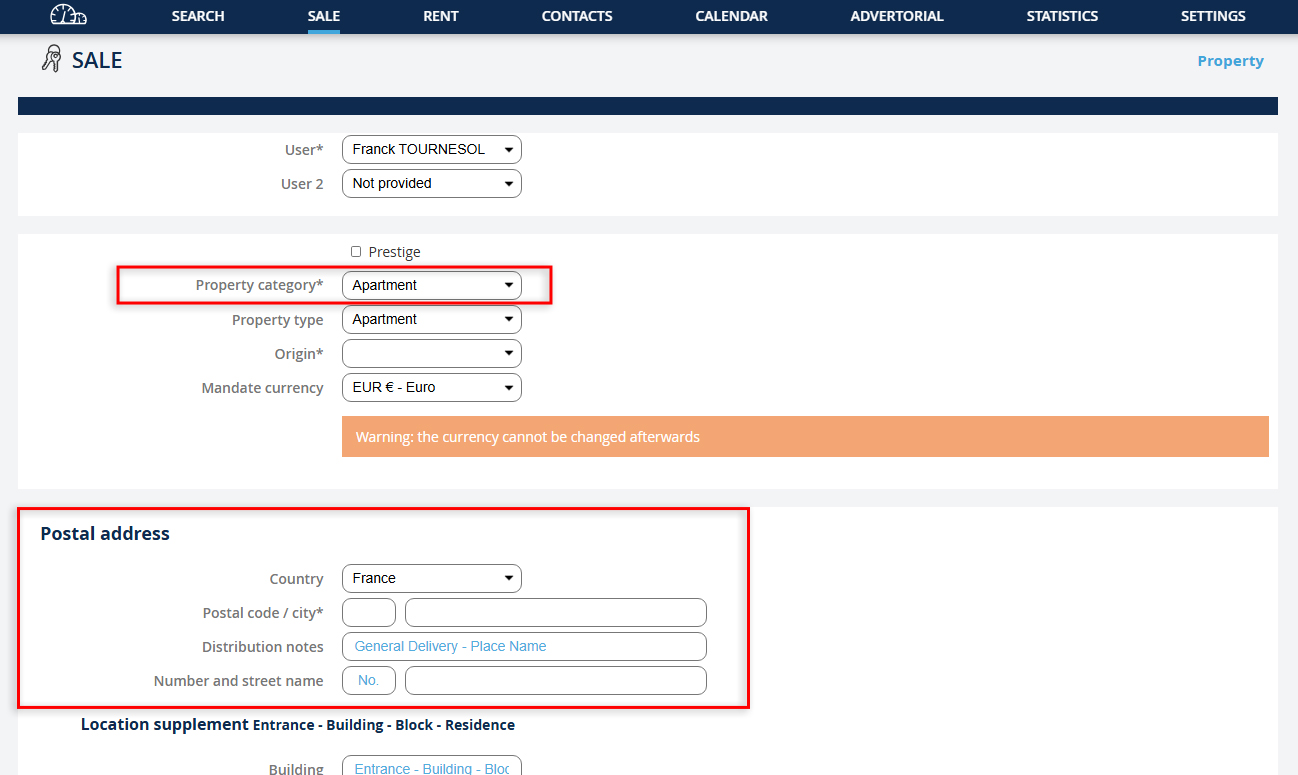The height and width of the screenshot is (775, 1298).
Task: Click the postal code input field
Action: 369,613
